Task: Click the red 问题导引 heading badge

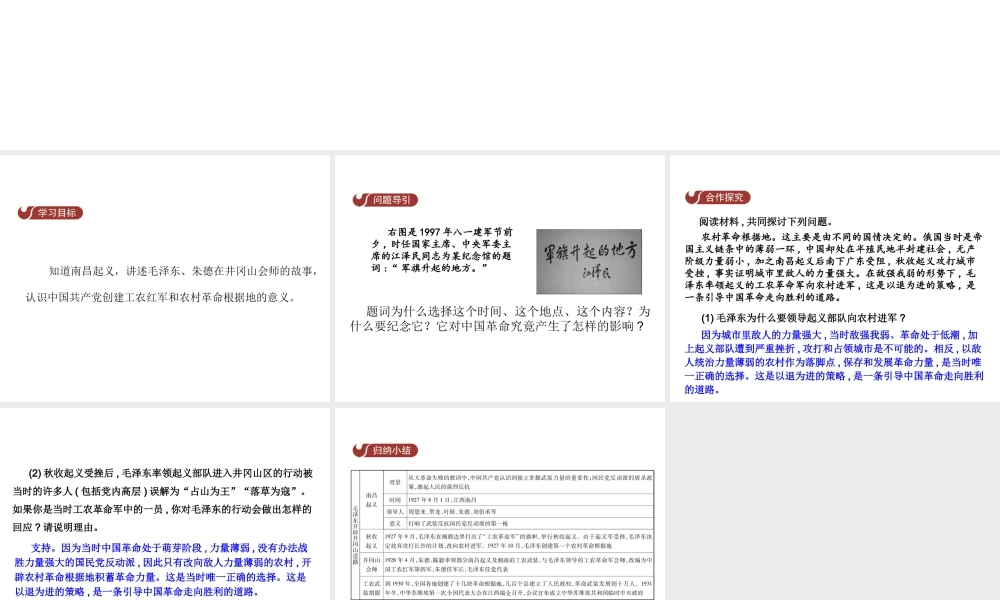Action: (385, 200)
